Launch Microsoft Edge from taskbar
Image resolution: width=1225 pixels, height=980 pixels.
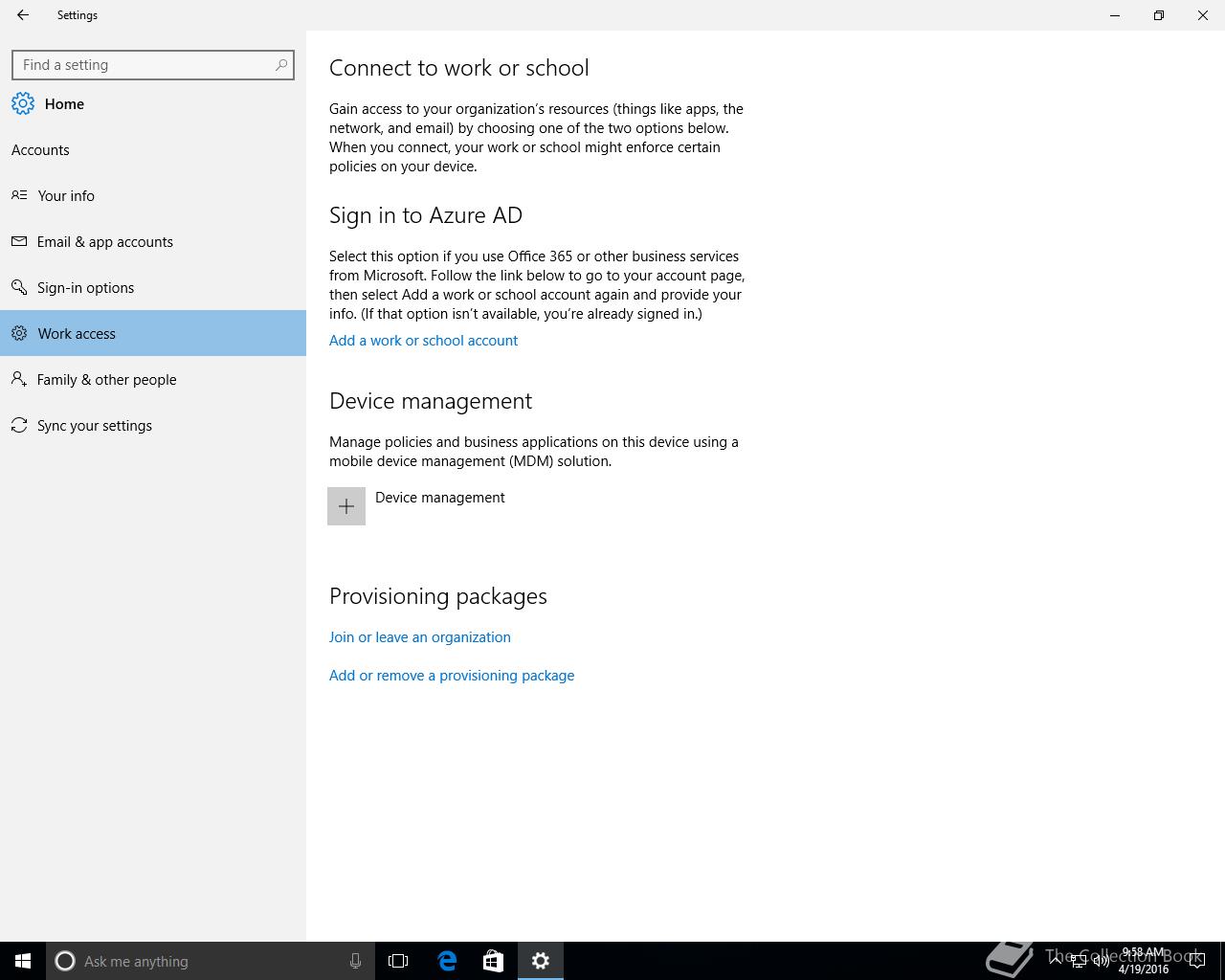(x=447, y=961)
